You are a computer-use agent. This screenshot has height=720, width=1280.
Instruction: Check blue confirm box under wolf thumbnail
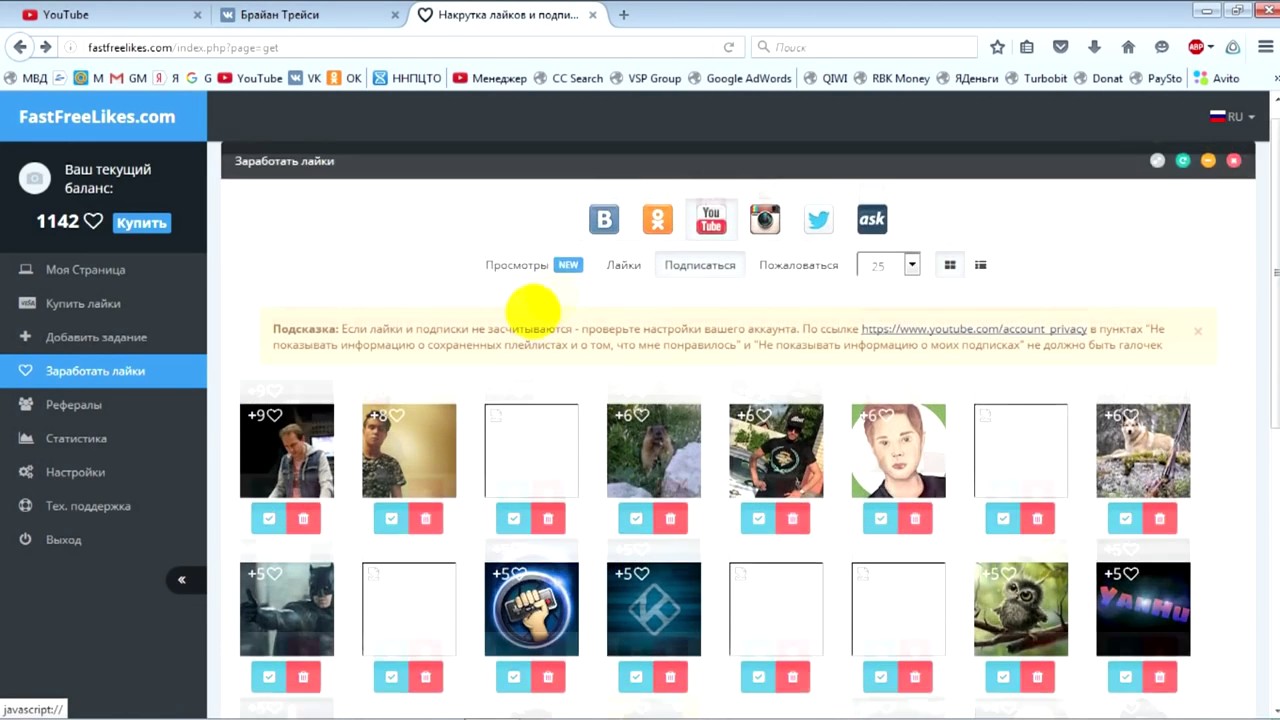pos(1125,518)
